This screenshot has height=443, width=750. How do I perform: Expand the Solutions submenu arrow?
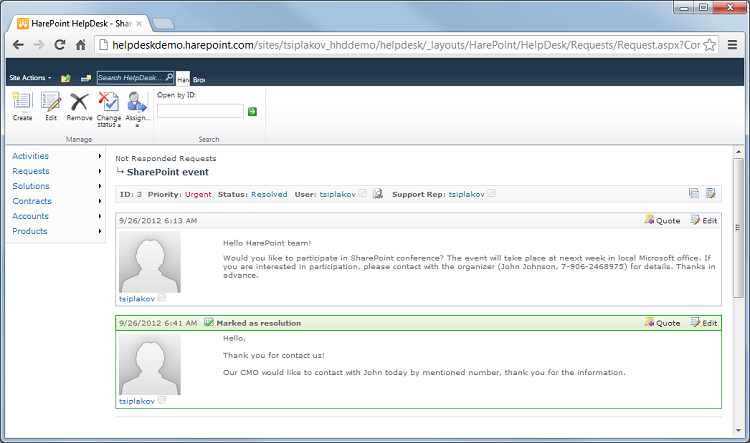click(99, 186)
